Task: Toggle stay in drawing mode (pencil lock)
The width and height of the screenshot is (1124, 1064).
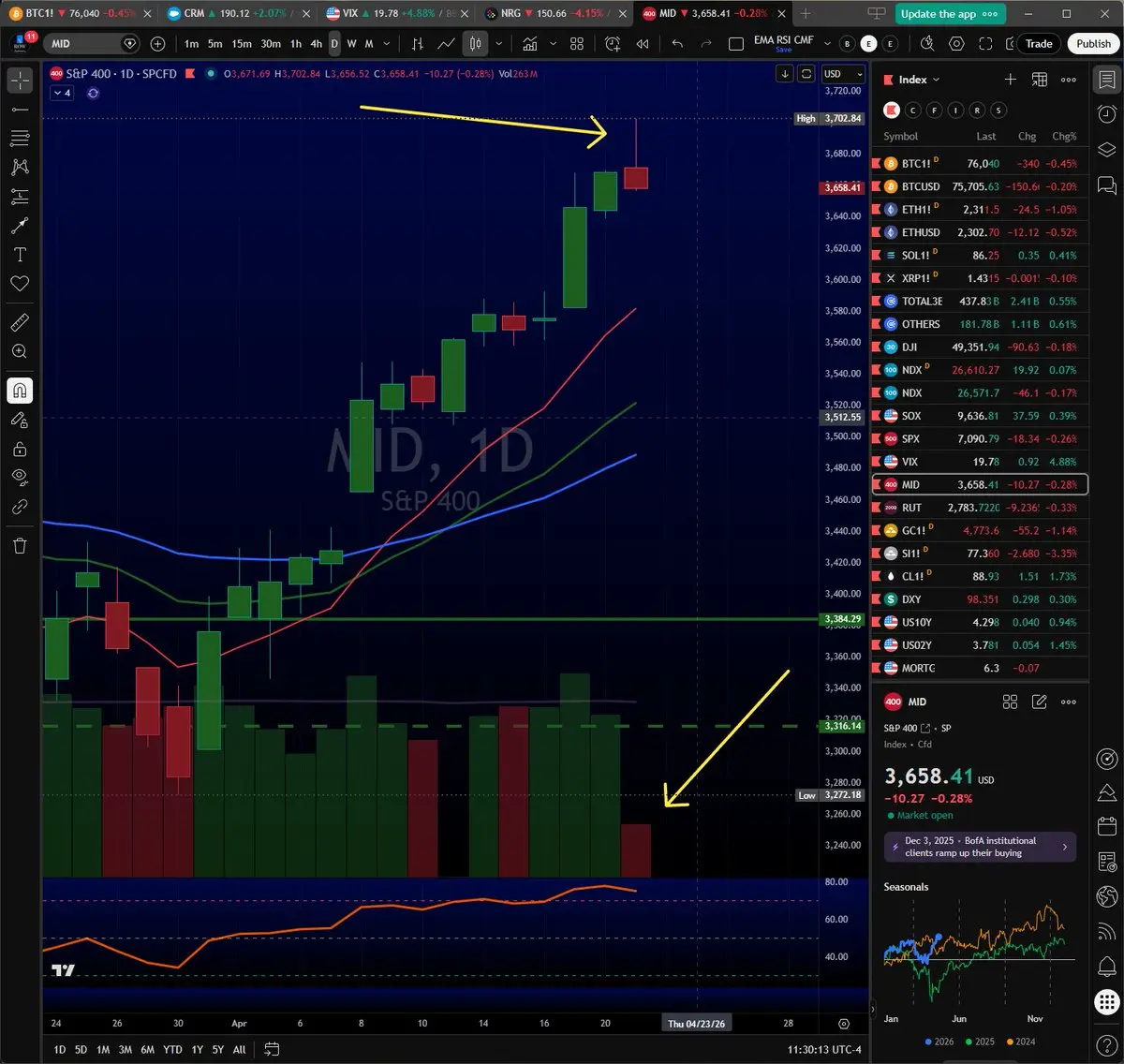Action: [20, 420]
